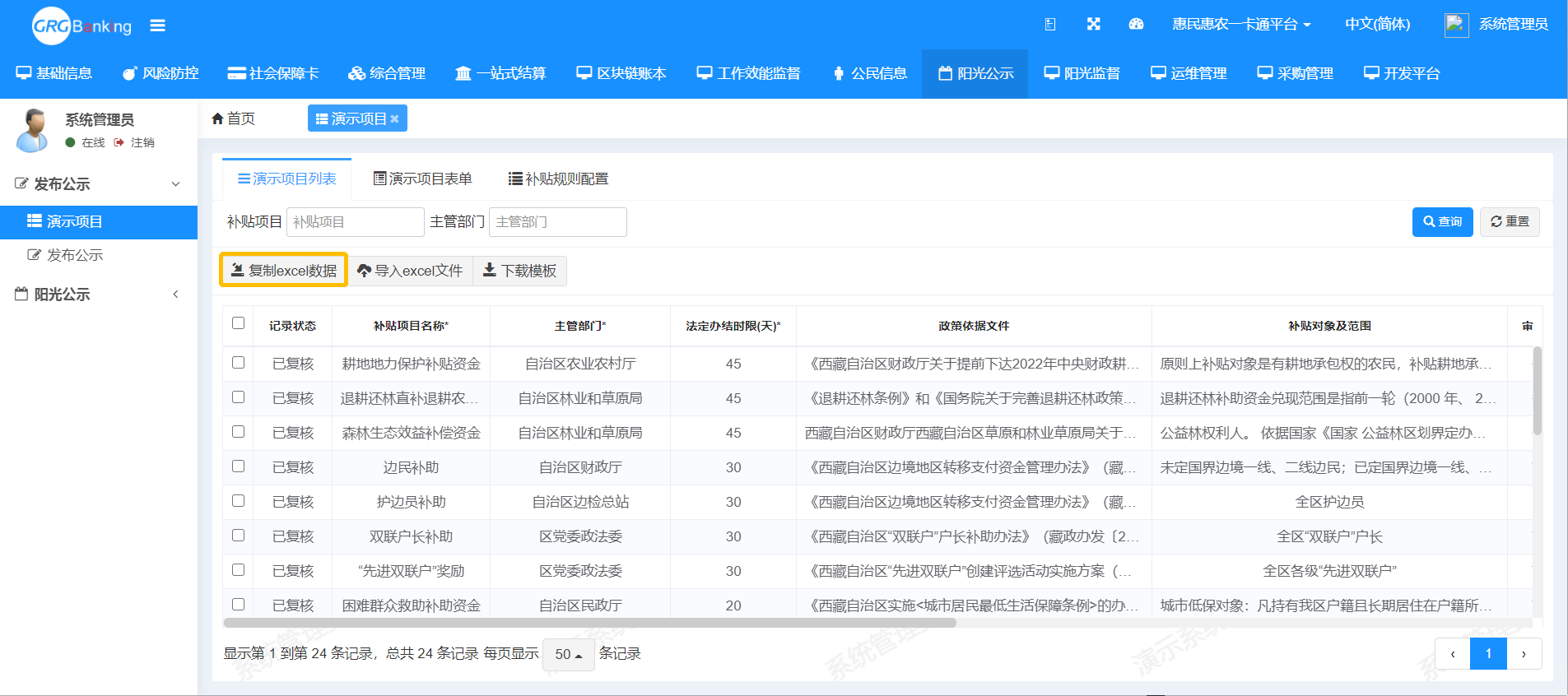Open the 风险防控 menu
This screenshot has width=1568, height=696.
coord(161,73)
